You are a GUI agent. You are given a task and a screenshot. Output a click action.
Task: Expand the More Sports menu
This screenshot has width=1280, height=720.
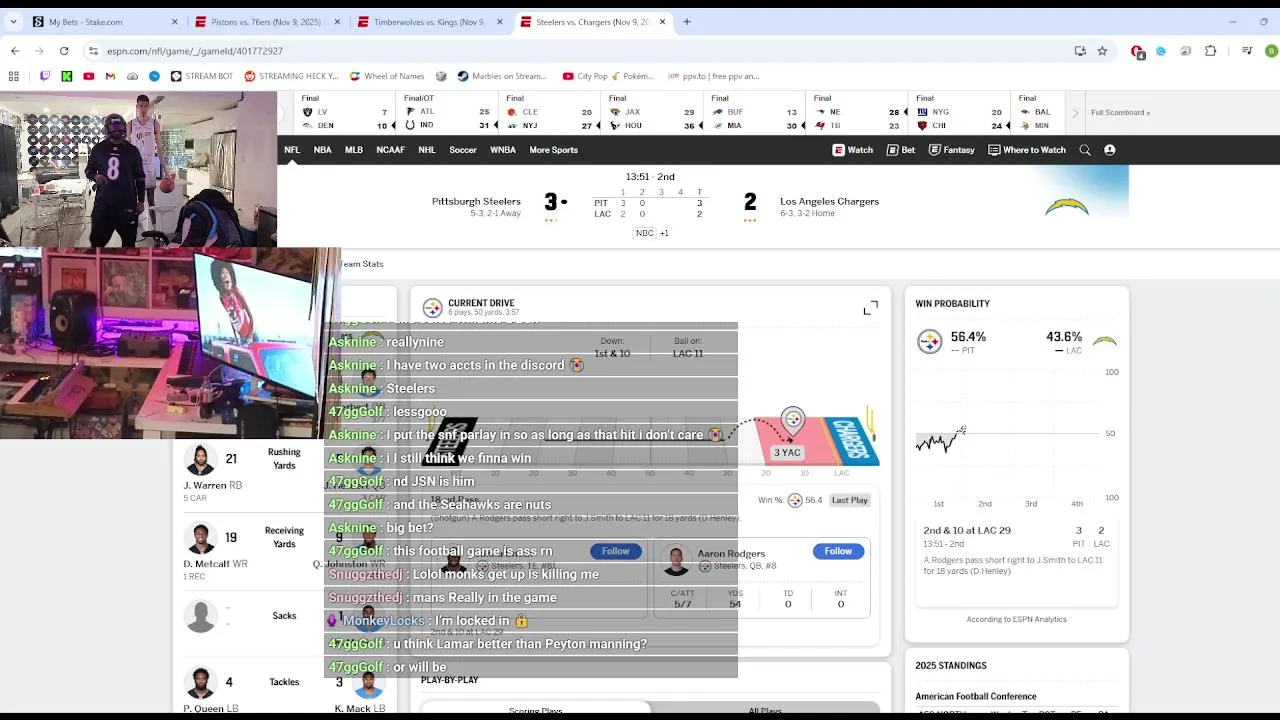coord(553,150)
